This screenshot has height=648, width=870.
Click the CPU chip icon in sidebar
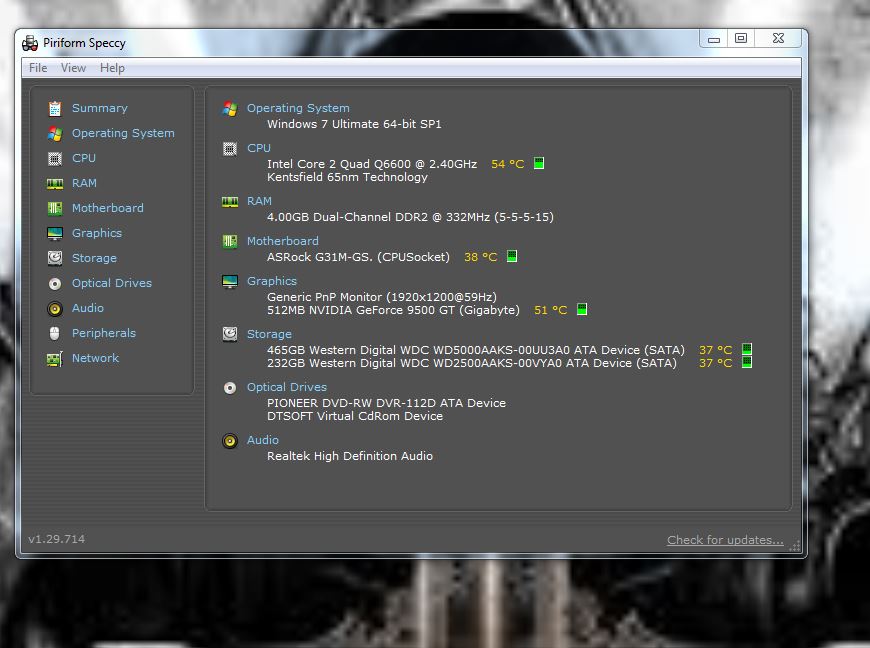(x=55, y=159)
